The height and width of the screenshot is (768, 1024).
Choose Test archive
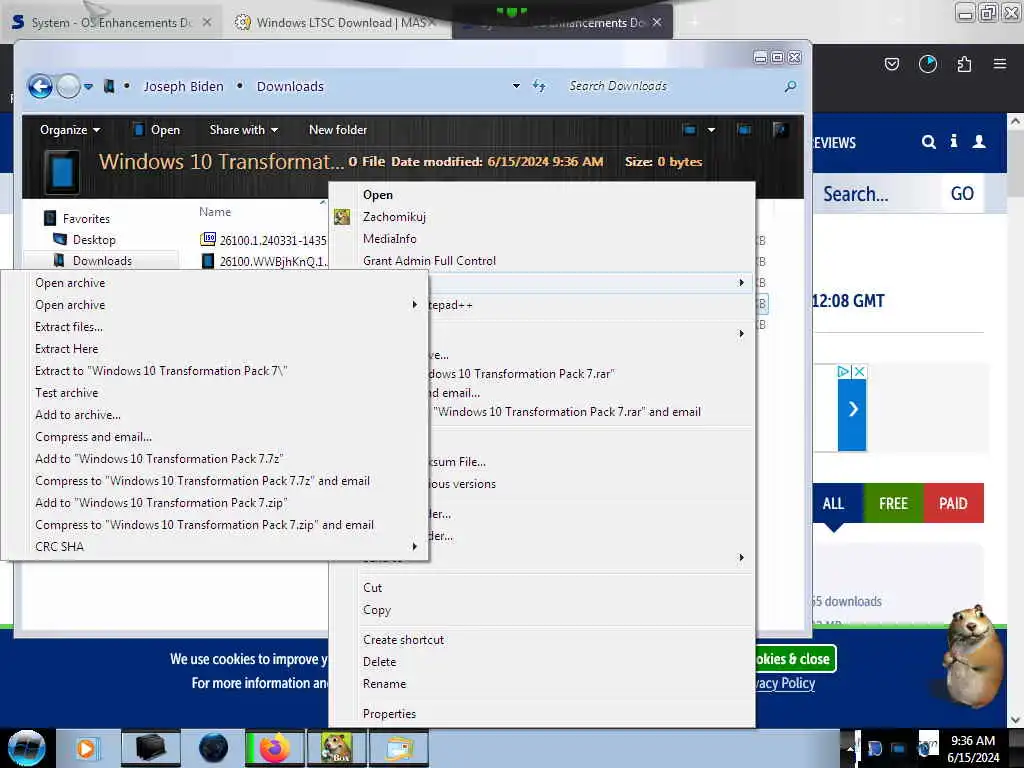click(214, 392)
